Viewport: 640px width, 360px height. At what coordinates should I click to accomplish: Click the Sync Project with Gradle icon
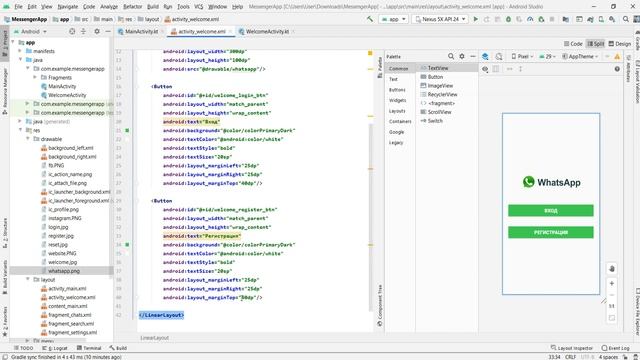[x=590, y=19]
